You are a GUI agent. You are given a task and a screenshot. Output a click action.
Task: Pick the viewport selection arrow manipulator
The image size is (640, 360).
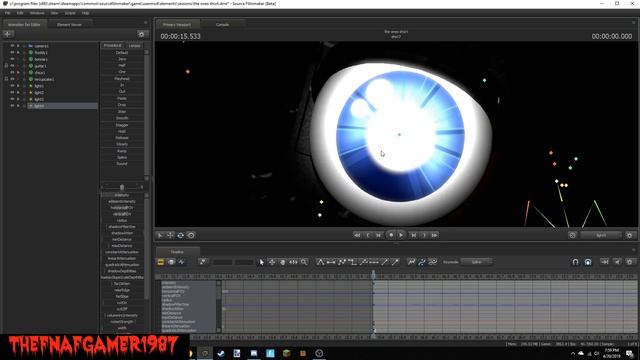[160, 236]
